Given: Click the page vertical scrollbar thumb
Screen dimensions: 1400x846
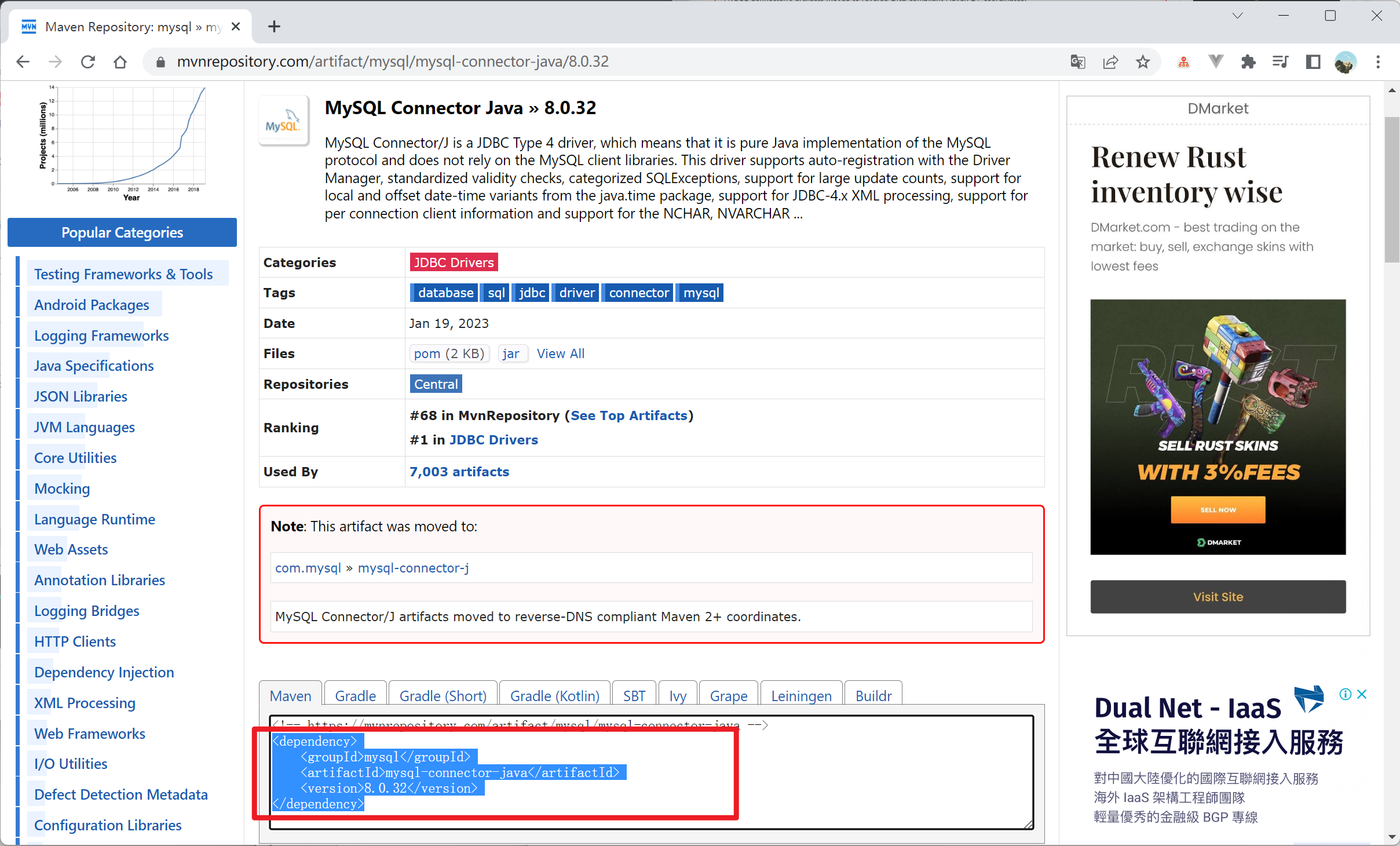Looking at the screenshot, I should point(1392,190).
